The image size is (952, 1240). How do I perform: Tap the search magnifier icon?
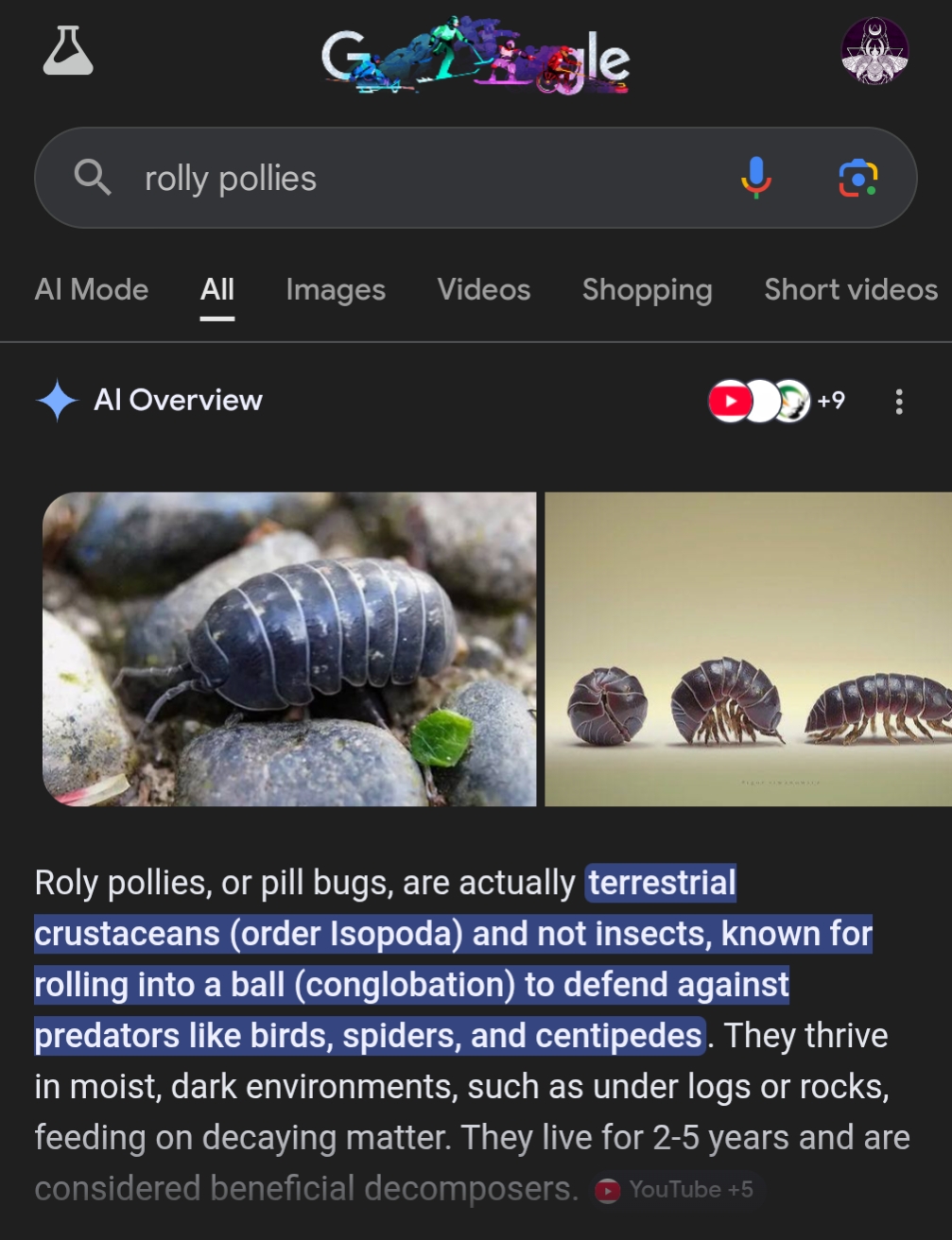click(x=93, y=177)
